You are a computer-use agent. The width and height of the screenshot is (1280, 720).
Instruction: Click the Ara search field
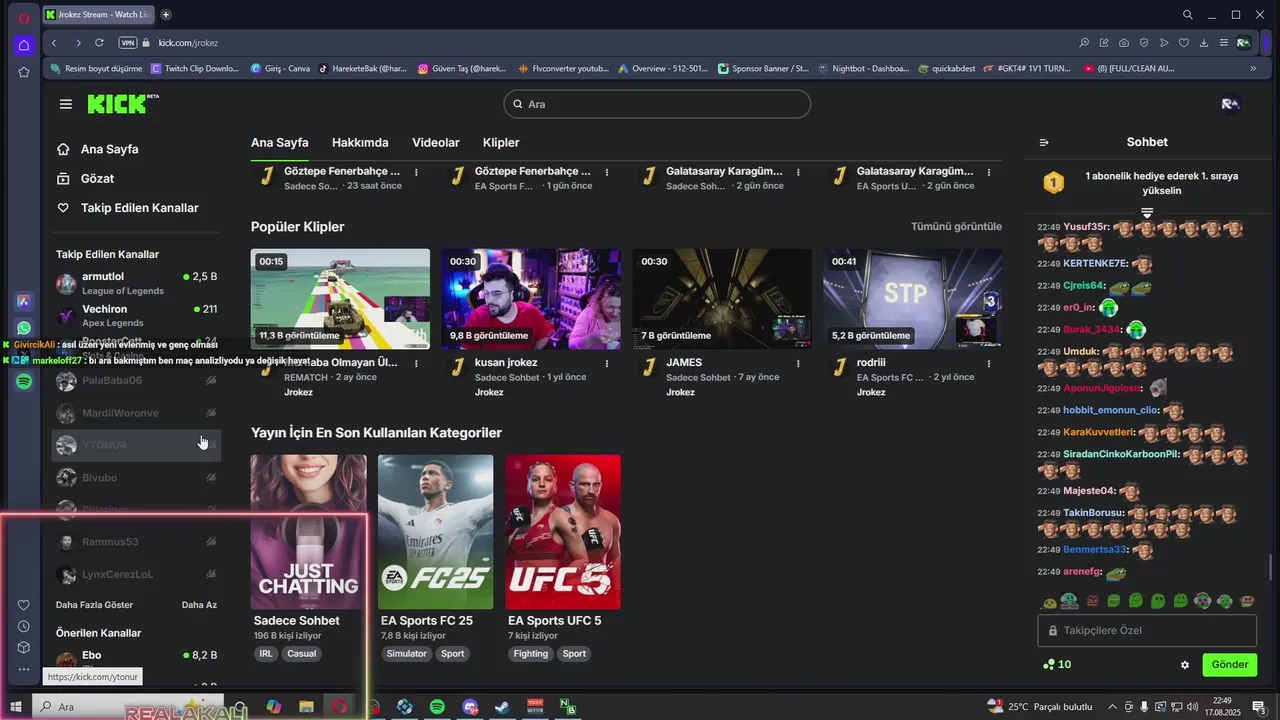[x=657, y=104]
